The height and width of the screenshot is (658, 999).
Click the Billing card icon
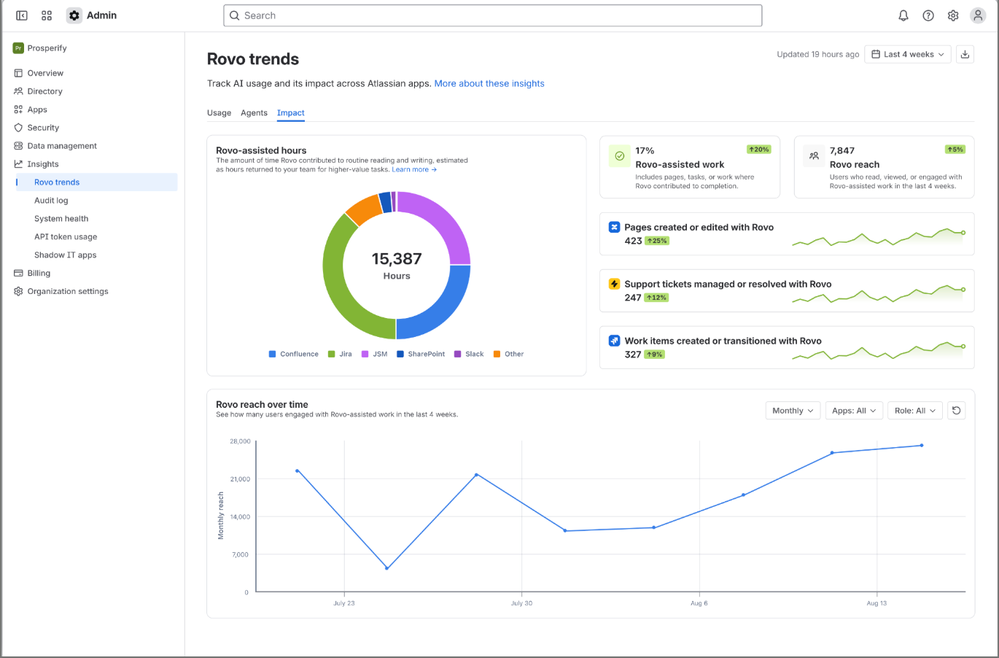18,273
